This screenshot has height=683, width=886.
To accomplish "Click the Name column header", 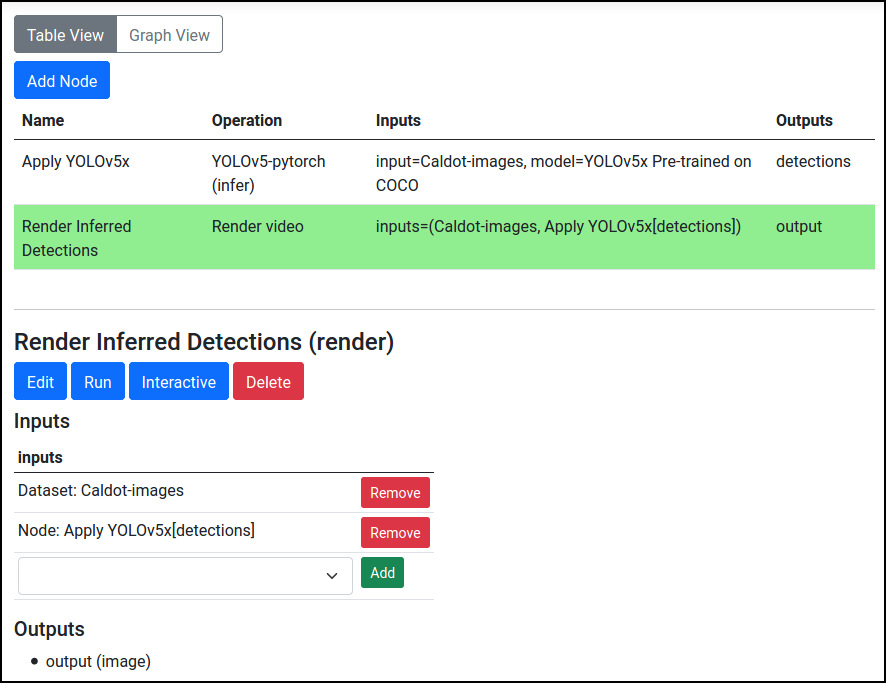I will (43, 120).
